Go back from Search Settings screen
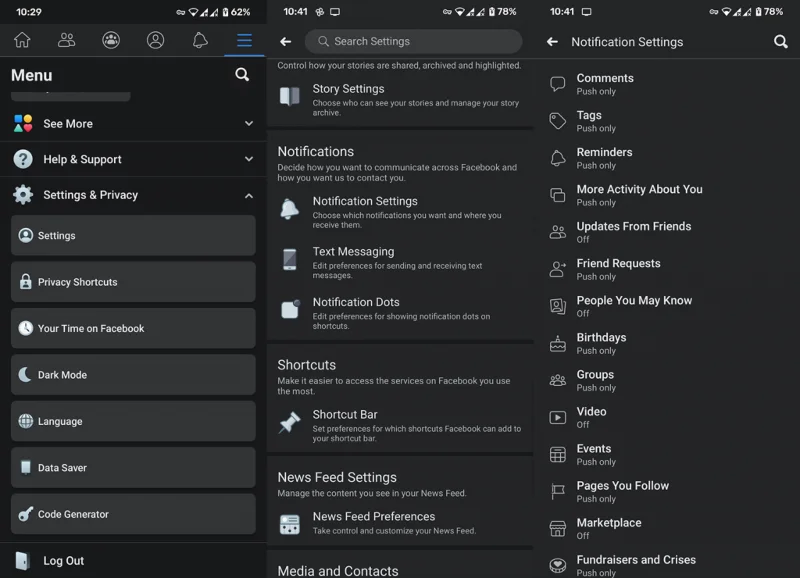 (286, 41)
